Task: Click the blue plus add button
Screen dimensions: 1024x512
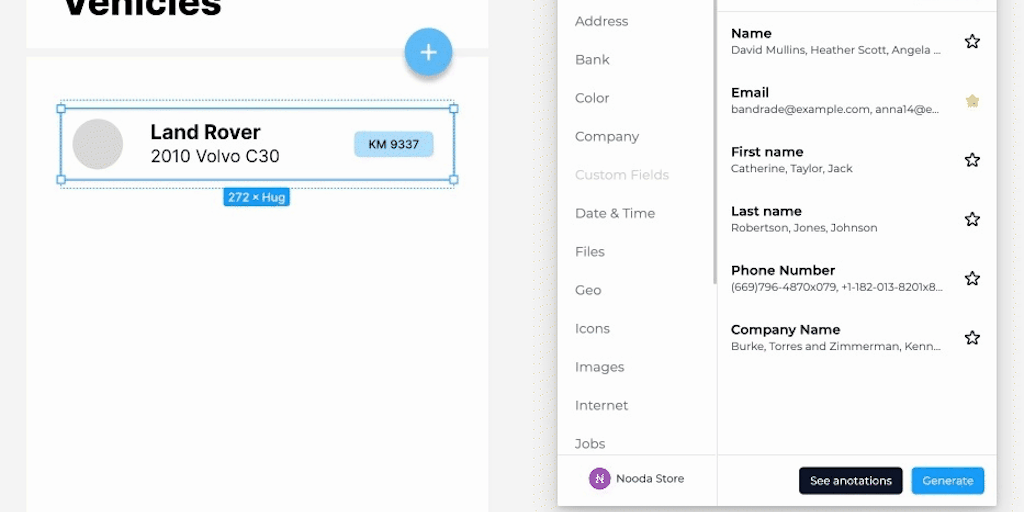Action: (x=428, y=52)
